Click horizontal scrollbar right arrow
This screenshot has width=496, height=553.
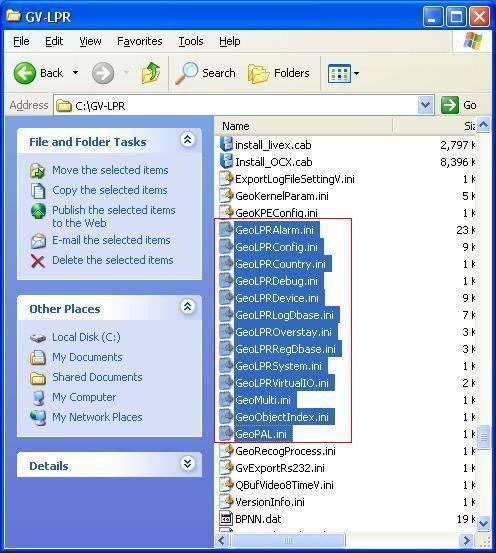click(467, 540)
